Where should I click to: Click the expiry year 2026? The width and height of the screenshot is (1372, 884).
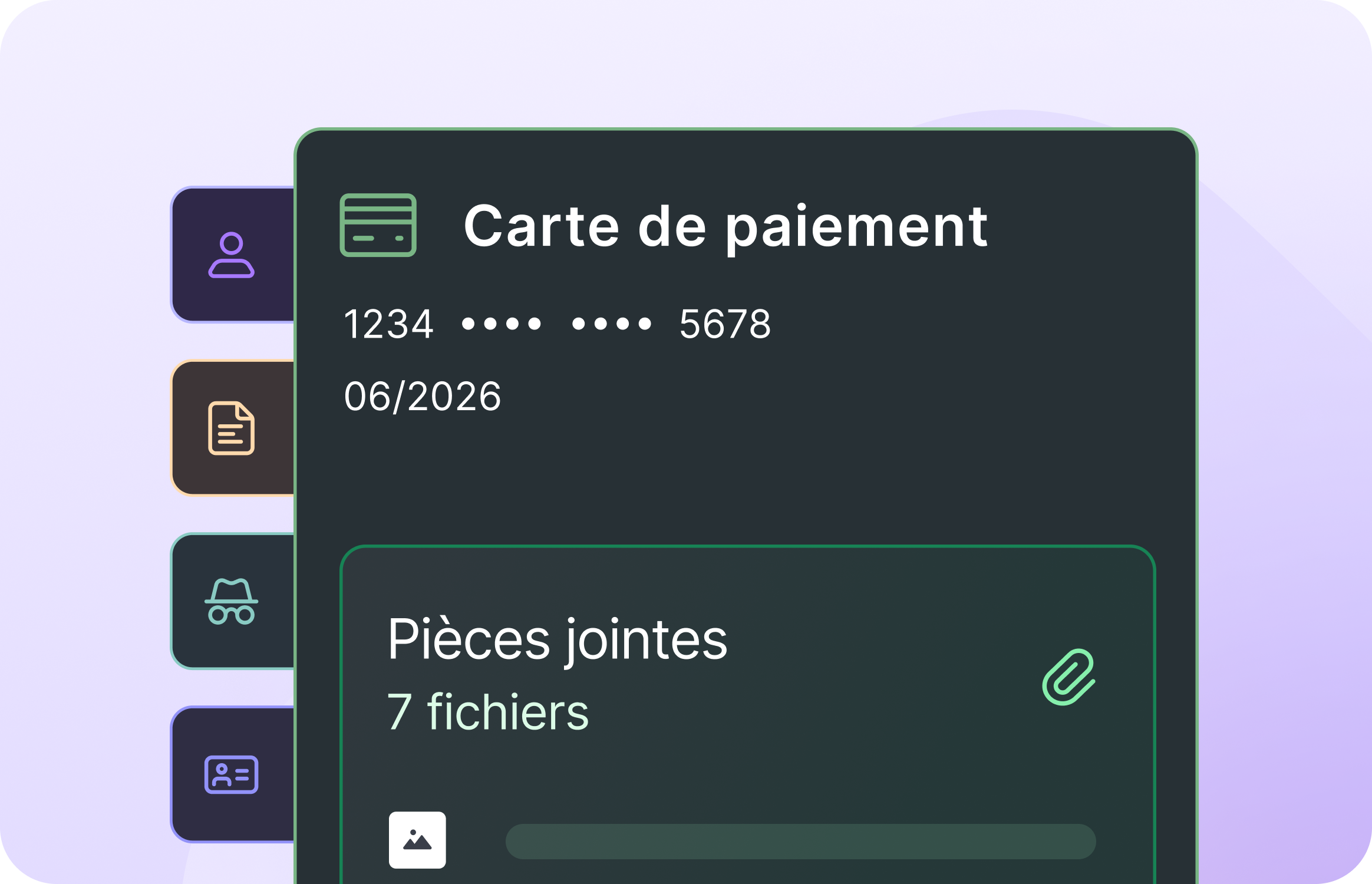click(x=454, y=396)
